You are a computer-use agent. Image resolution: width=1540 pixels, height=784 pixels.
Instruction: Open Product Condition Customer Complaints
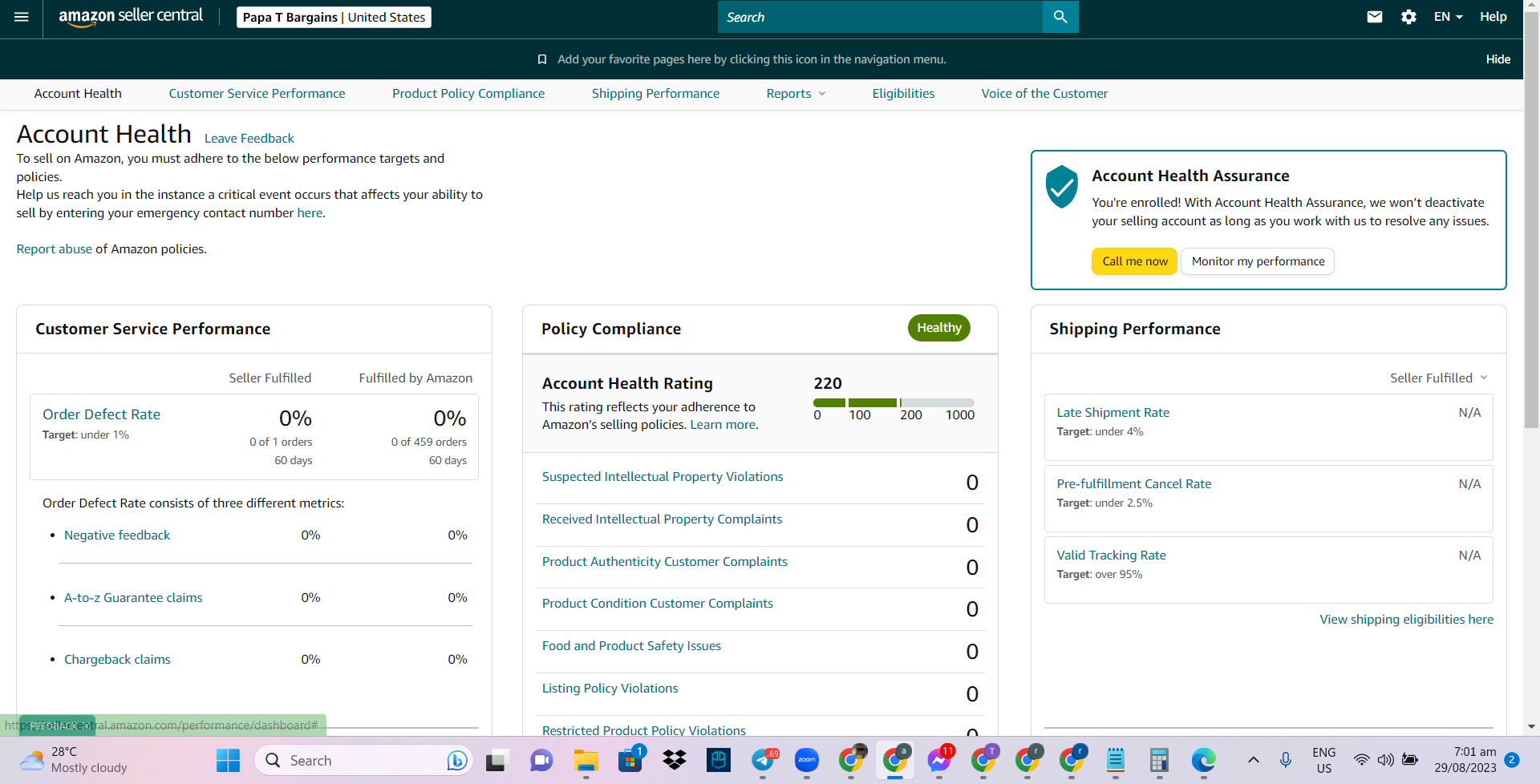click(658, 604)
